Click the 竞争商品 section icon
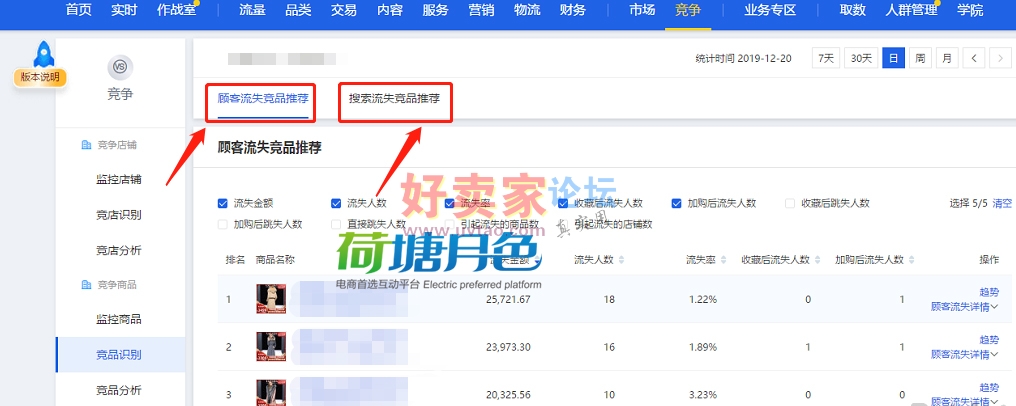The width and height of the screenshot is (1016, 406). coord(86,285)
